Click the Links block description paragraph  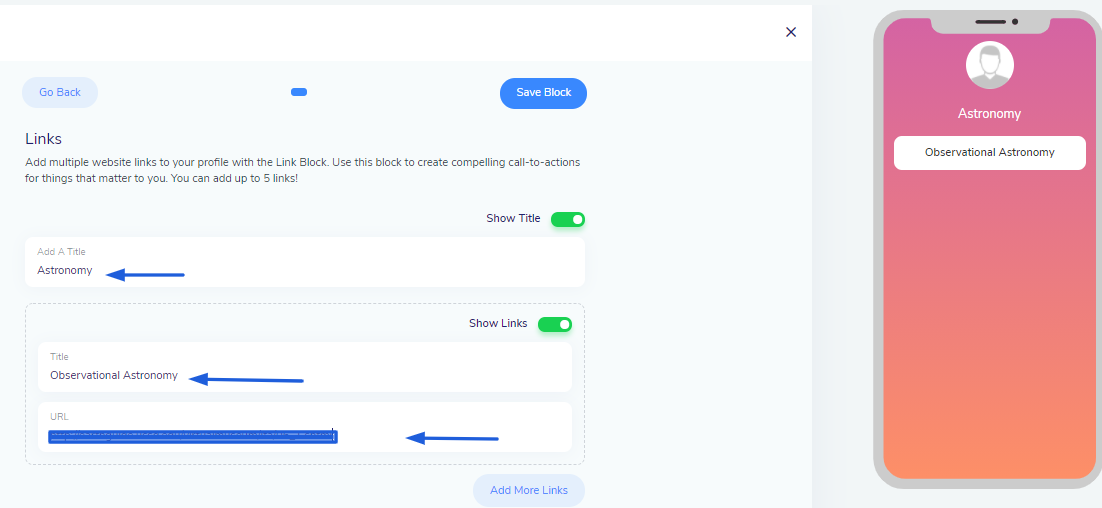click(x=302, y=170)
